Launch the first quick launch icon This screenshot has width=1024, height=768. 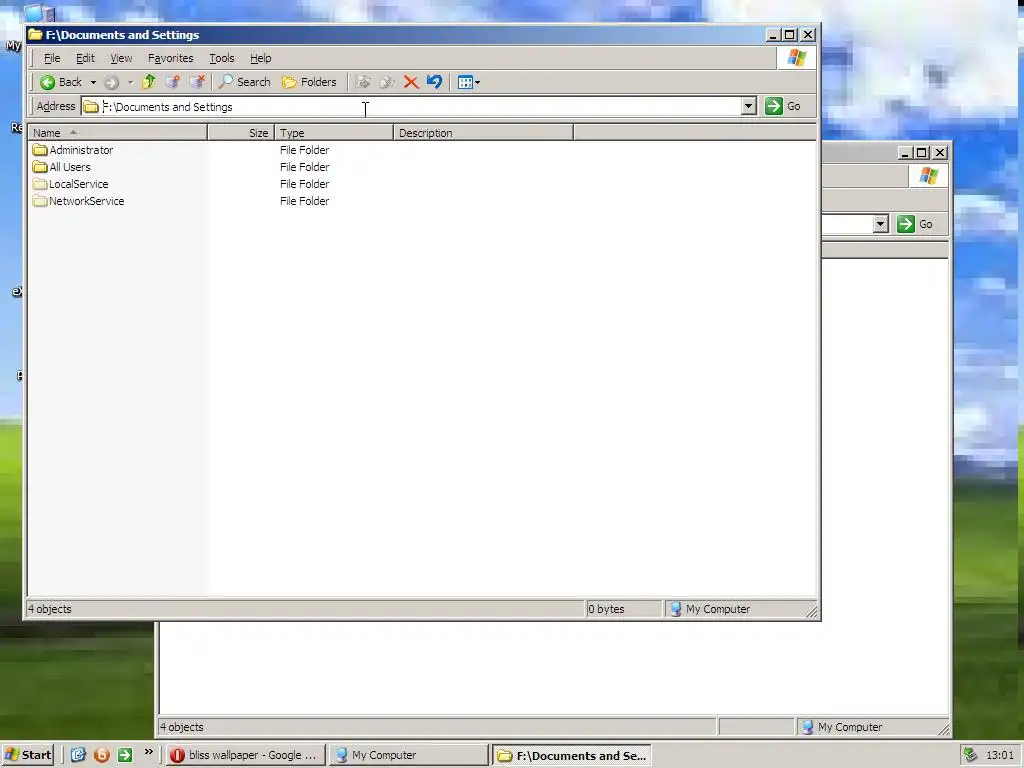coord(78,755)
